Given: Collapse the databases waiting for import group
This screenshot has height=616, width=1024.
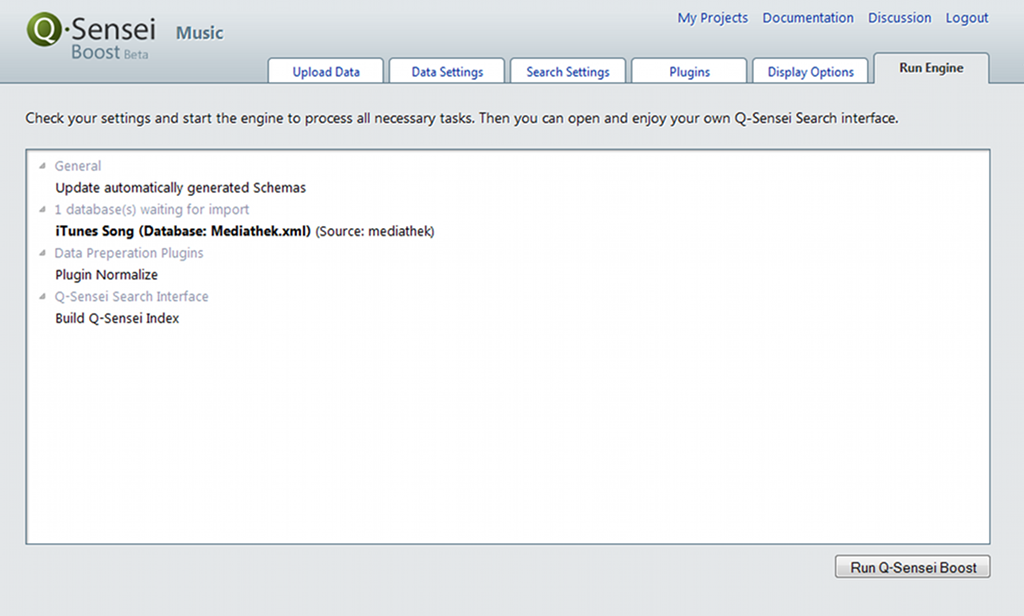Looking at the screenshot, I should 42,210.
